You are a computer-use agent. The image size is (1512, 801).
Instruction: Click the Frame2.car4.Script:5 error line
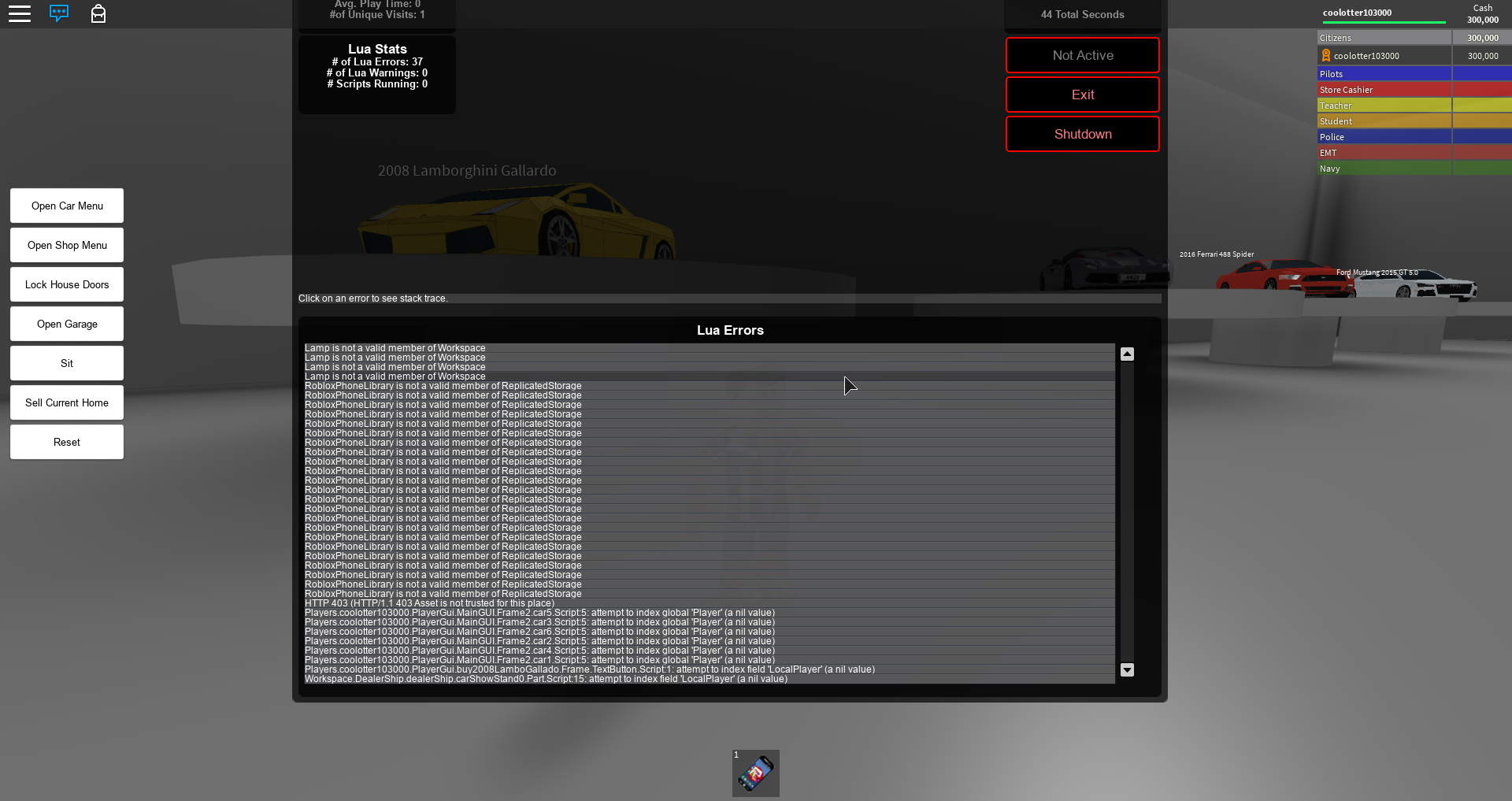pos(710,651)
